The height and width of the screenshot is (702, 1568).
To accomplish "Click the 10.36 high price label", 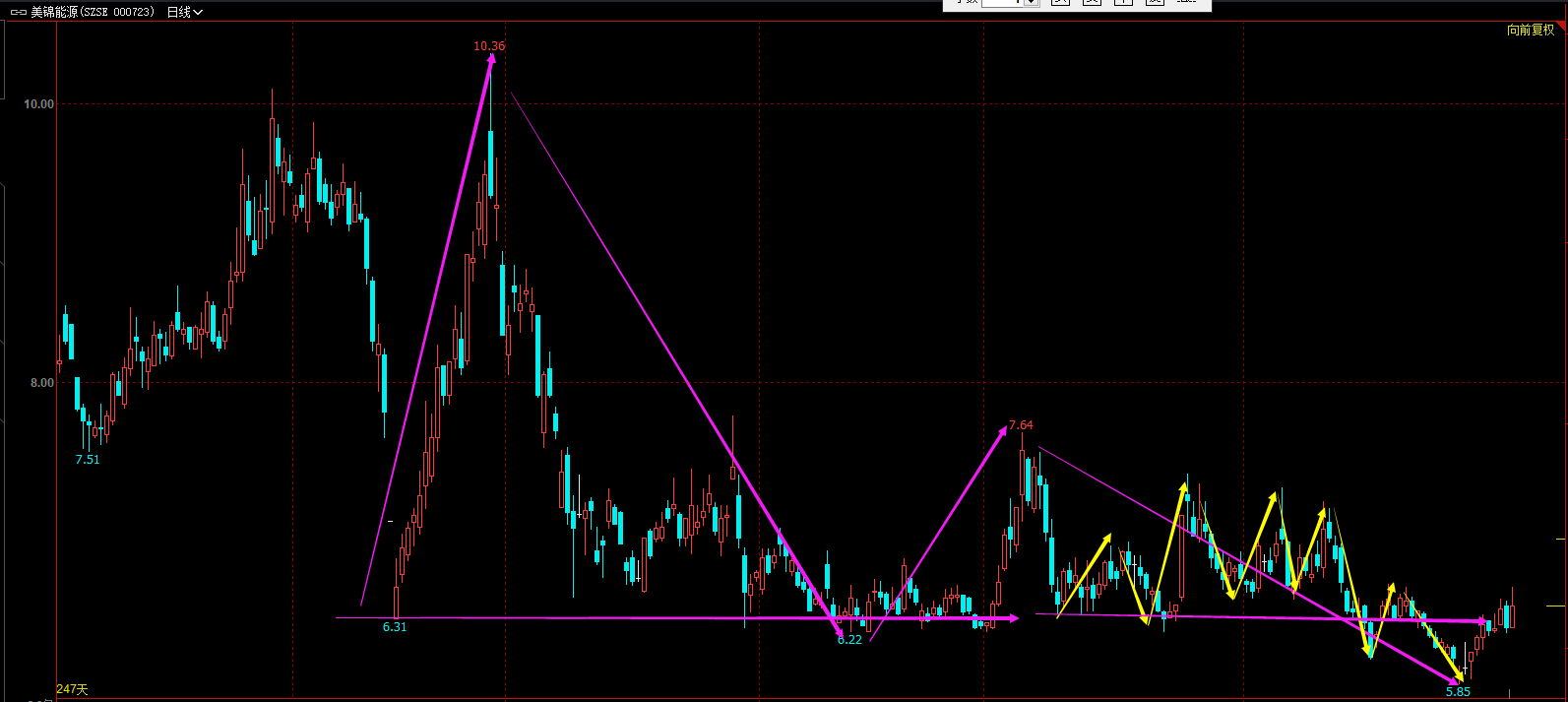I will tap(489, 46).
